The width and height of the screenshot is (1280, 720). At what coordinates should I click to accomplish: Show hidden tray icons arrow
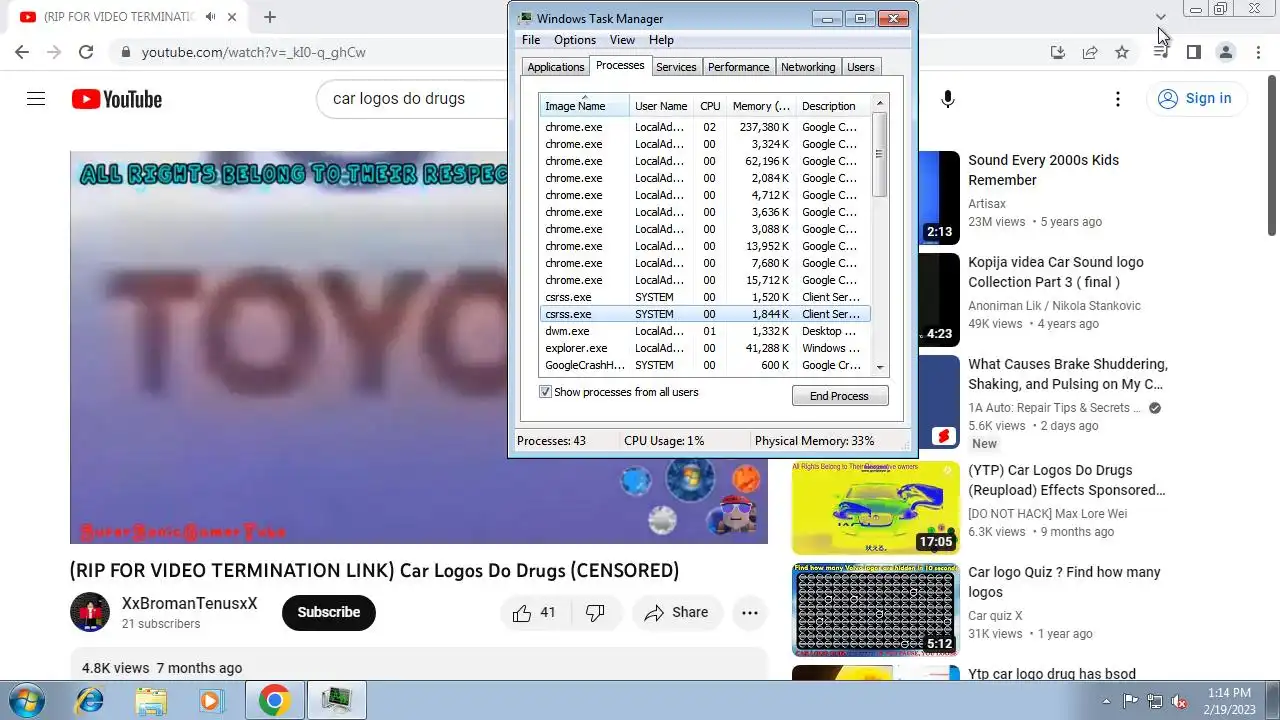(x=1106, y=701)
